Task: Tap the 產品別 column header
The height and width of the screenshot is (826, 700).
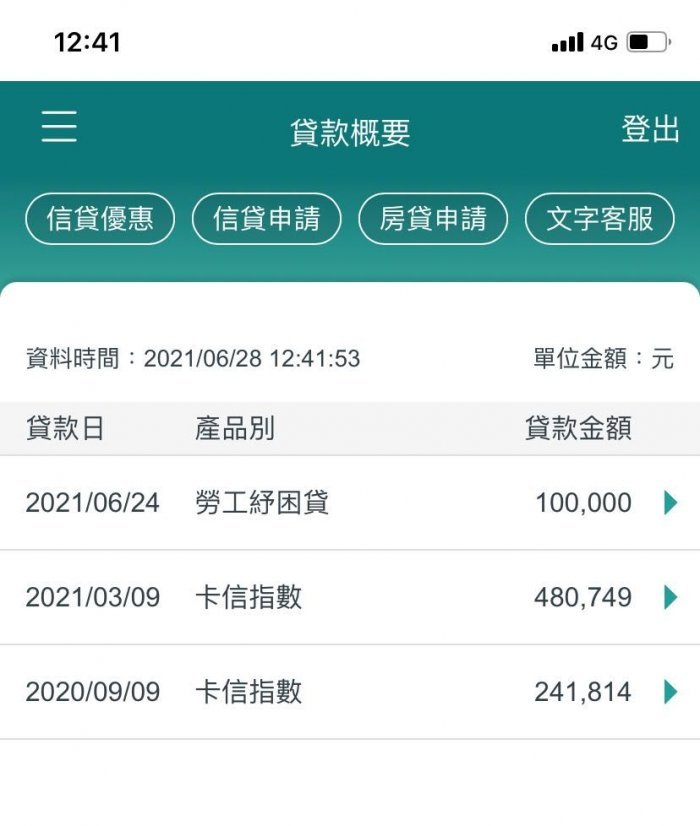Action: 235,428
